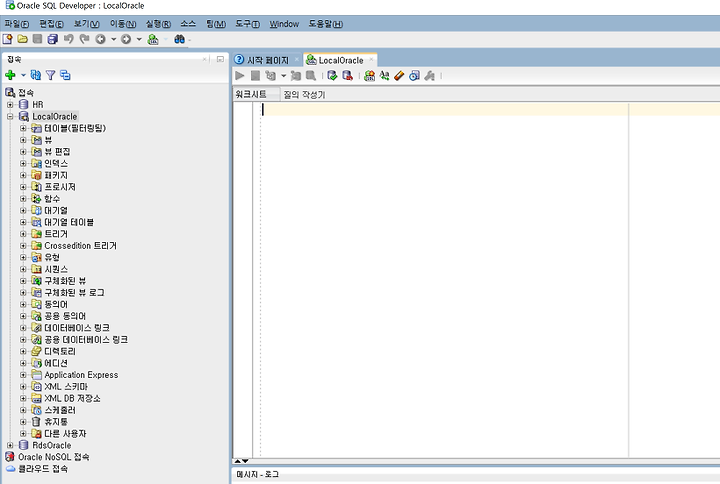This screenshot has width=720, height=484.
Task: Commit changes with the commit icon
Action: [x=332, y=75]
